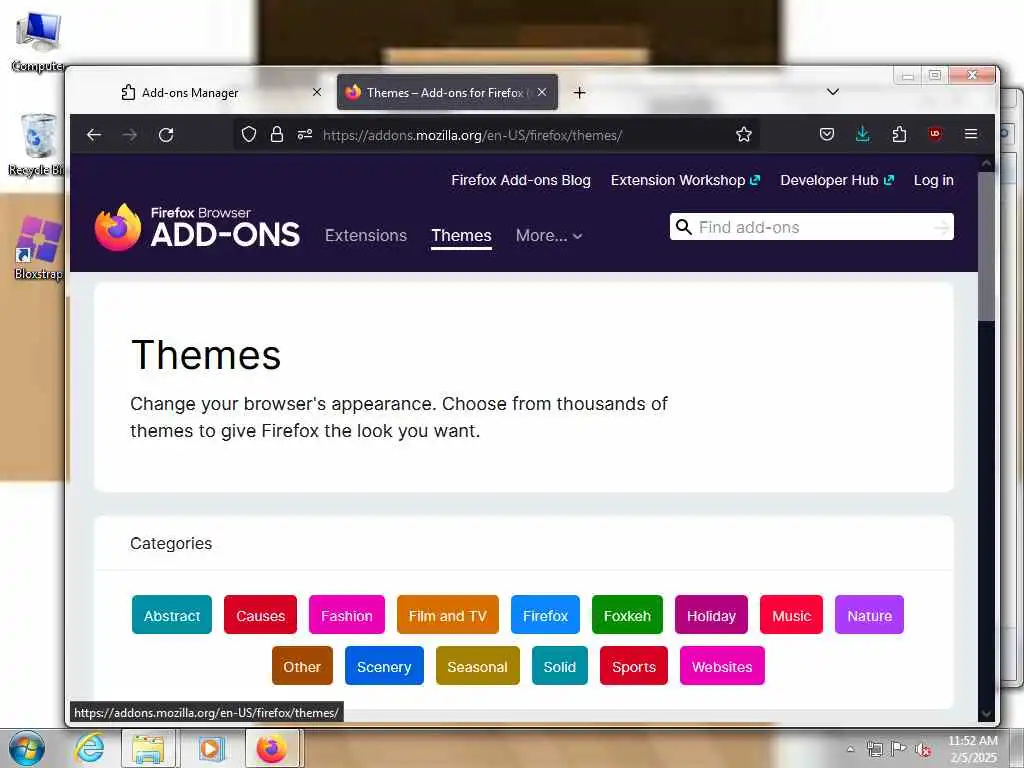Bookmark this page with the star
The image size is (1024, 768).
[x=744, y=135]
